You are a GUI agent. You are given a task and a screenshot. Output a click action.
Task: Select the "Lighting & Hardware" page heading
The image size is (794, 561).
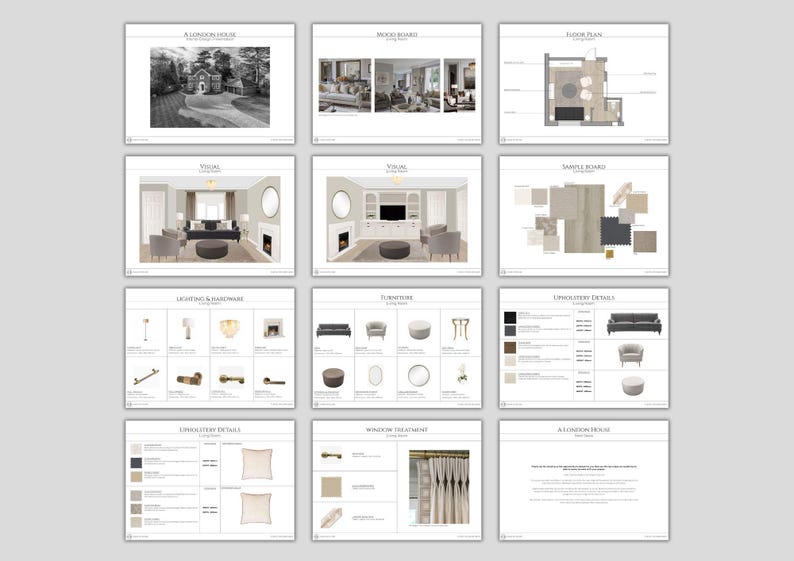[210, 298]
